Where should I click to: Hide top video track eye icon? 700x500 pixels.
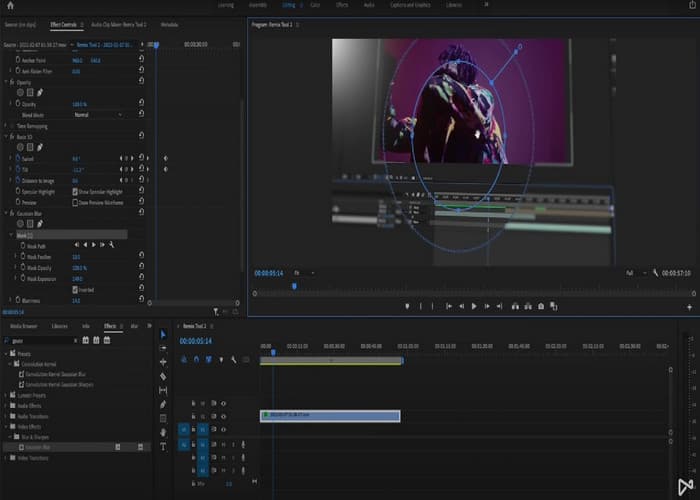(x=224, y=404)
